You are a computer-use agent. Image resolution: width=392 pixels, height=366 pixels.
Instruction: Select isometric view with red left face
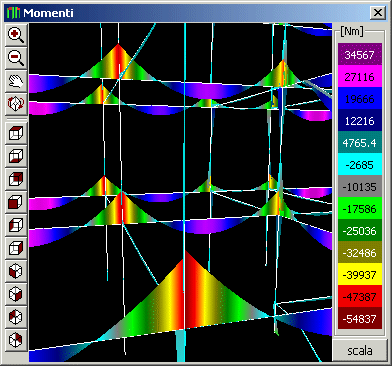click(16, 271)
